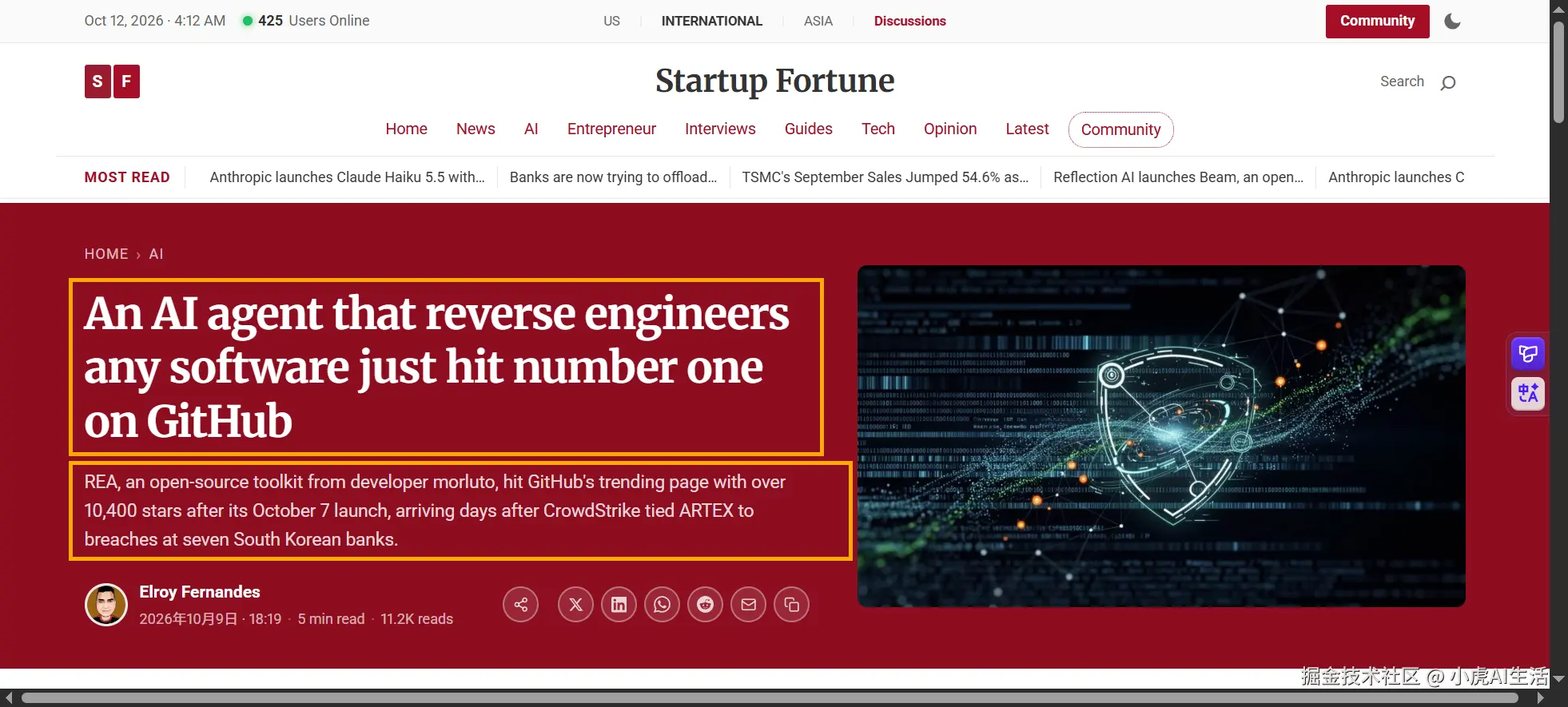Viewport: 1568px width, 707px height.
Task: Open the News section
Action: coord(476,129)
